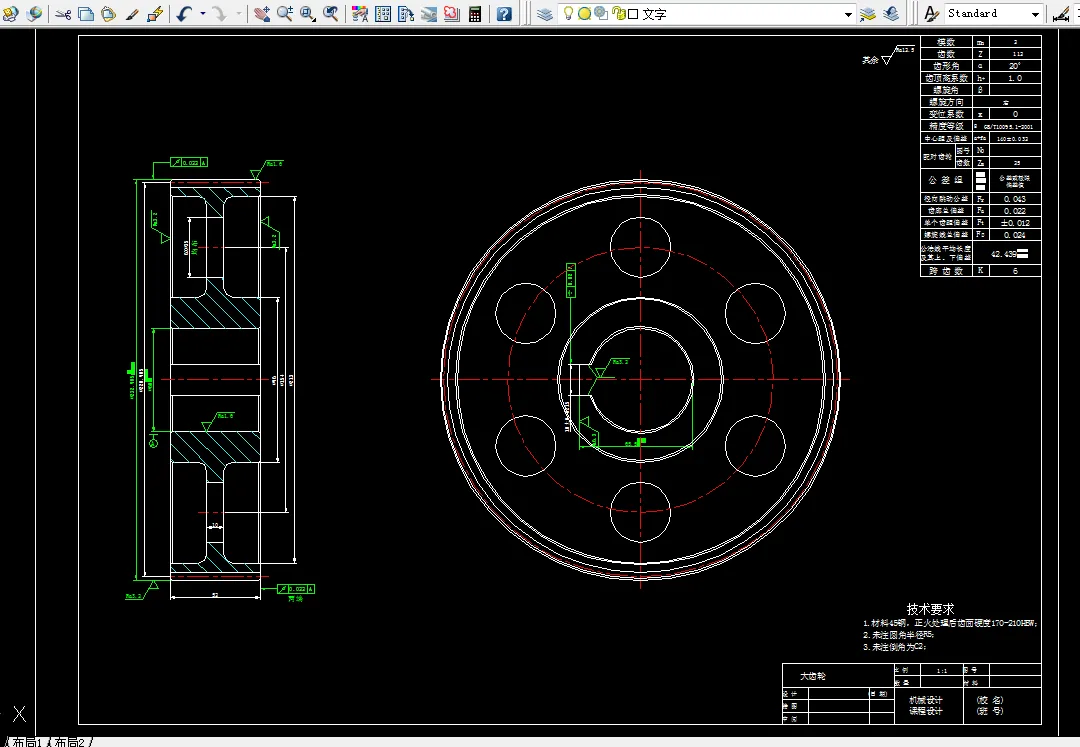Screen dimensions: 1080x747
Task: Click the 公差组 table label
Action: click(946, 180)
